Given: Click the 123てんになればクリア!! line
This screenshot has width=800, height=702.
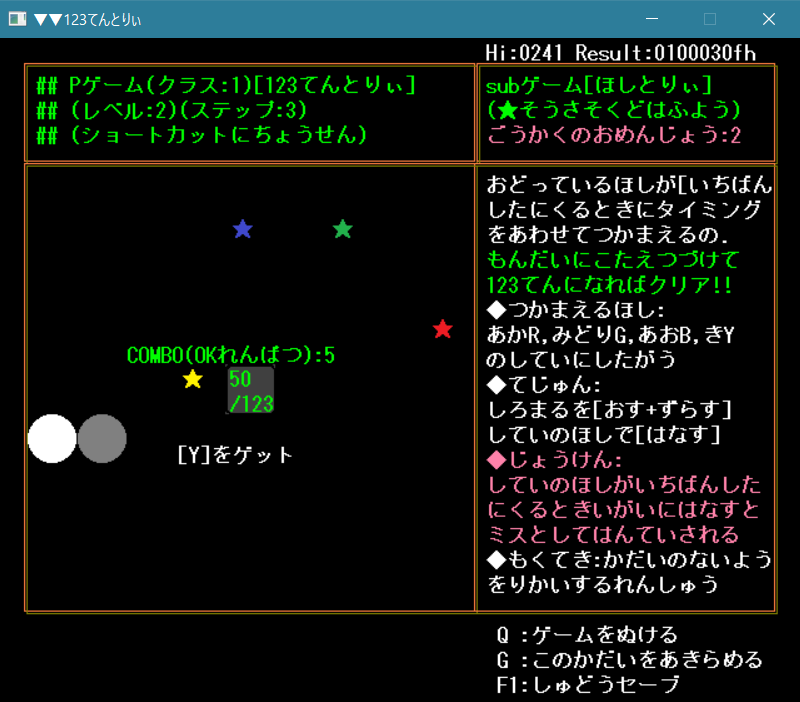Looking at the screenshot, I should click(609, 285).
